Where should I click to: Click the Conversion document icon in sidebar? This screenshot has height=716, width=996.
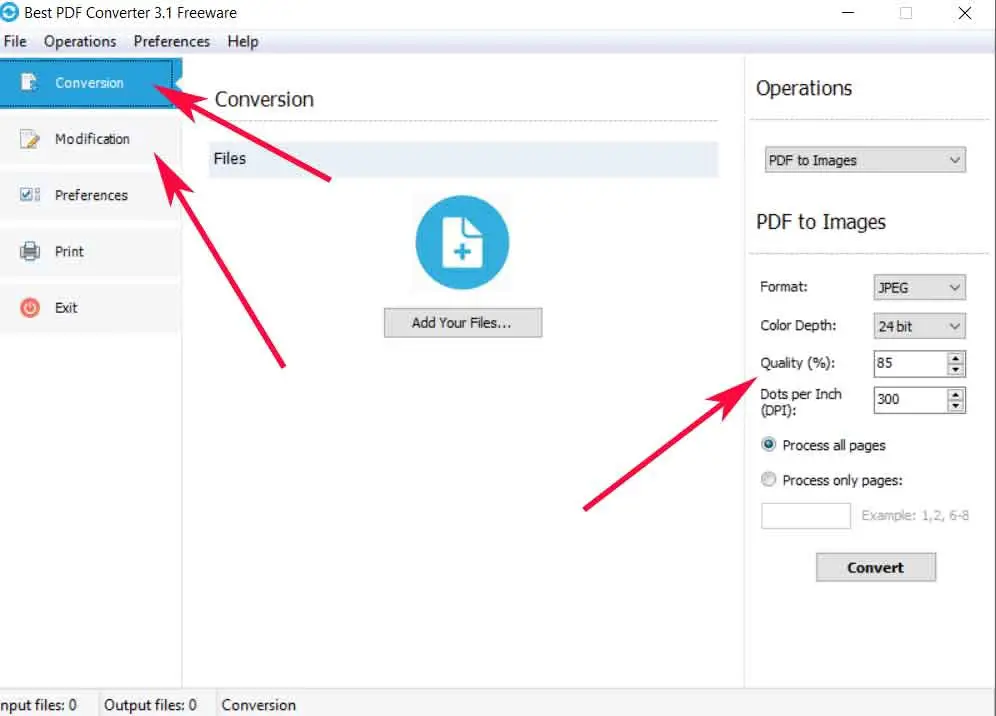[28, 83]
